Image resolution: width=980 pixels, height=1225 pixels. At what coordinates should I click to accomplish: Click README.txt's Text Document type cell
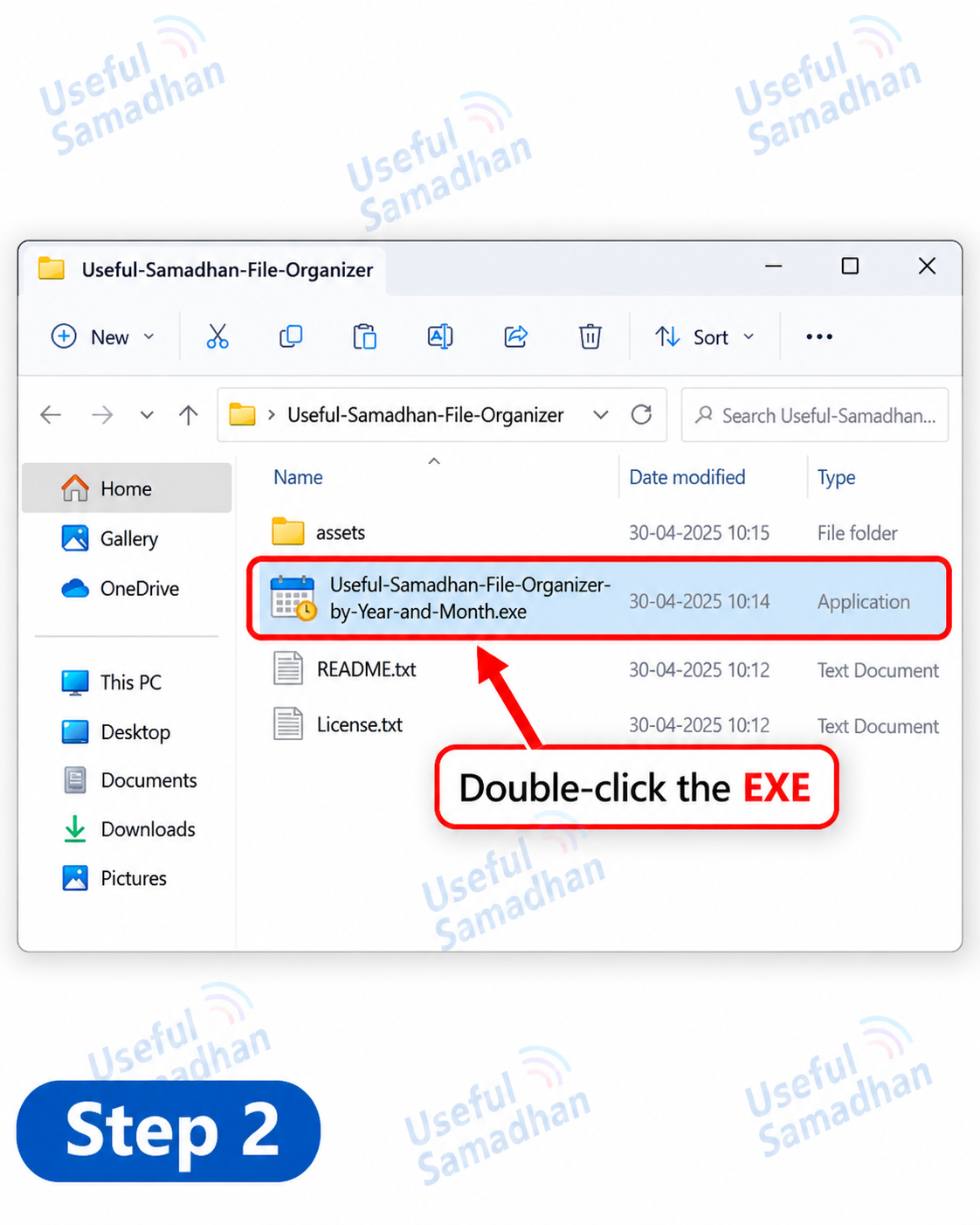click(878, 670)
